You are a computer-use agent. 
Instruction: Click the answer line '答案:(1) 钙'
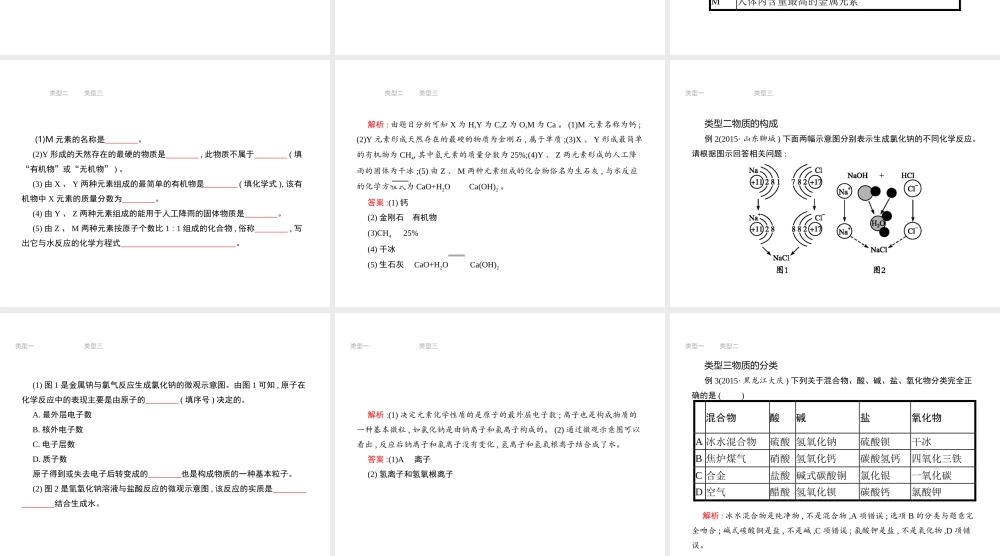[388, 203]
